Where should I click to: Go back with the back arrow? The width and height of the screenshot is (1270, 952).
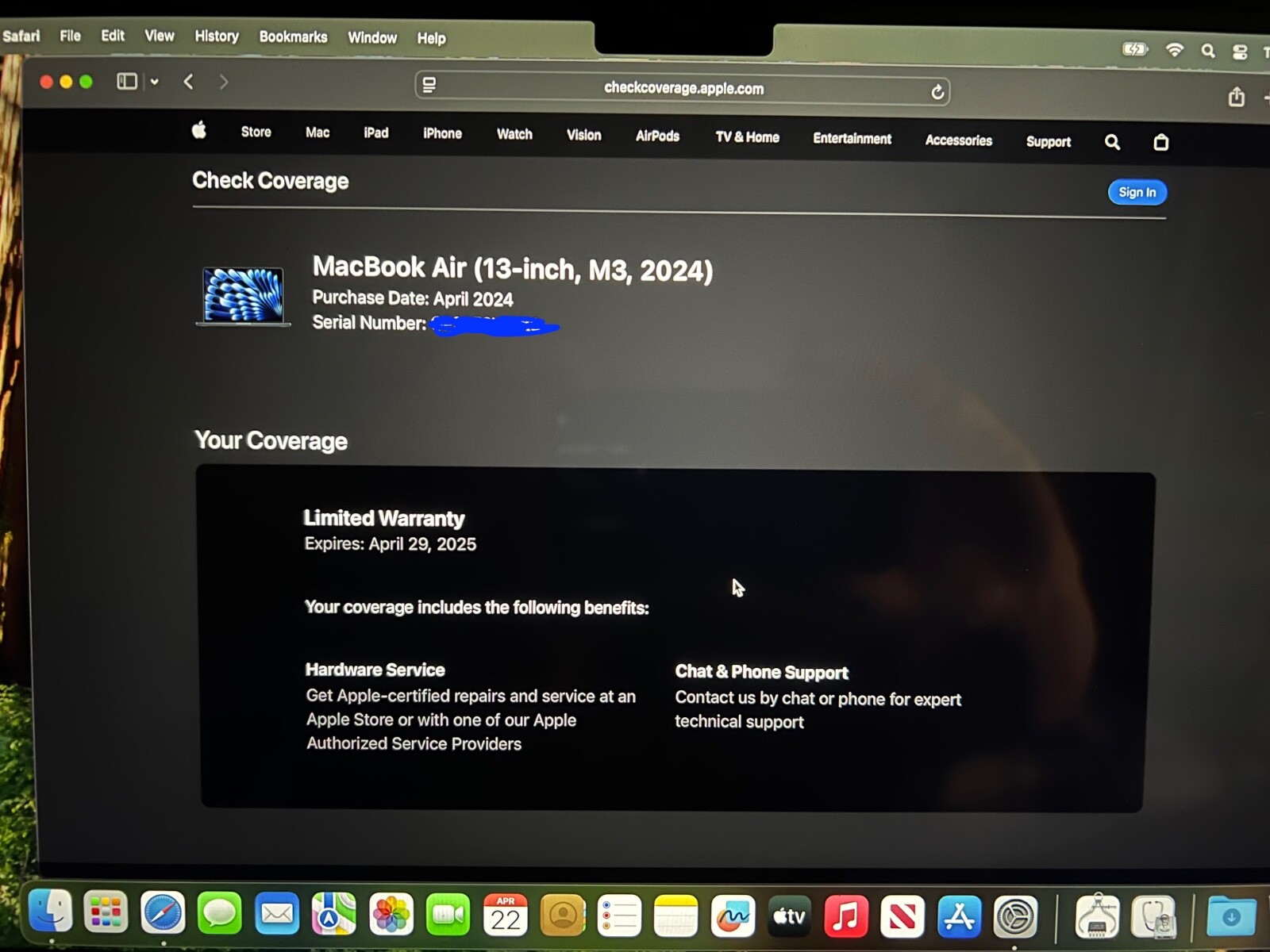(188, 82)
